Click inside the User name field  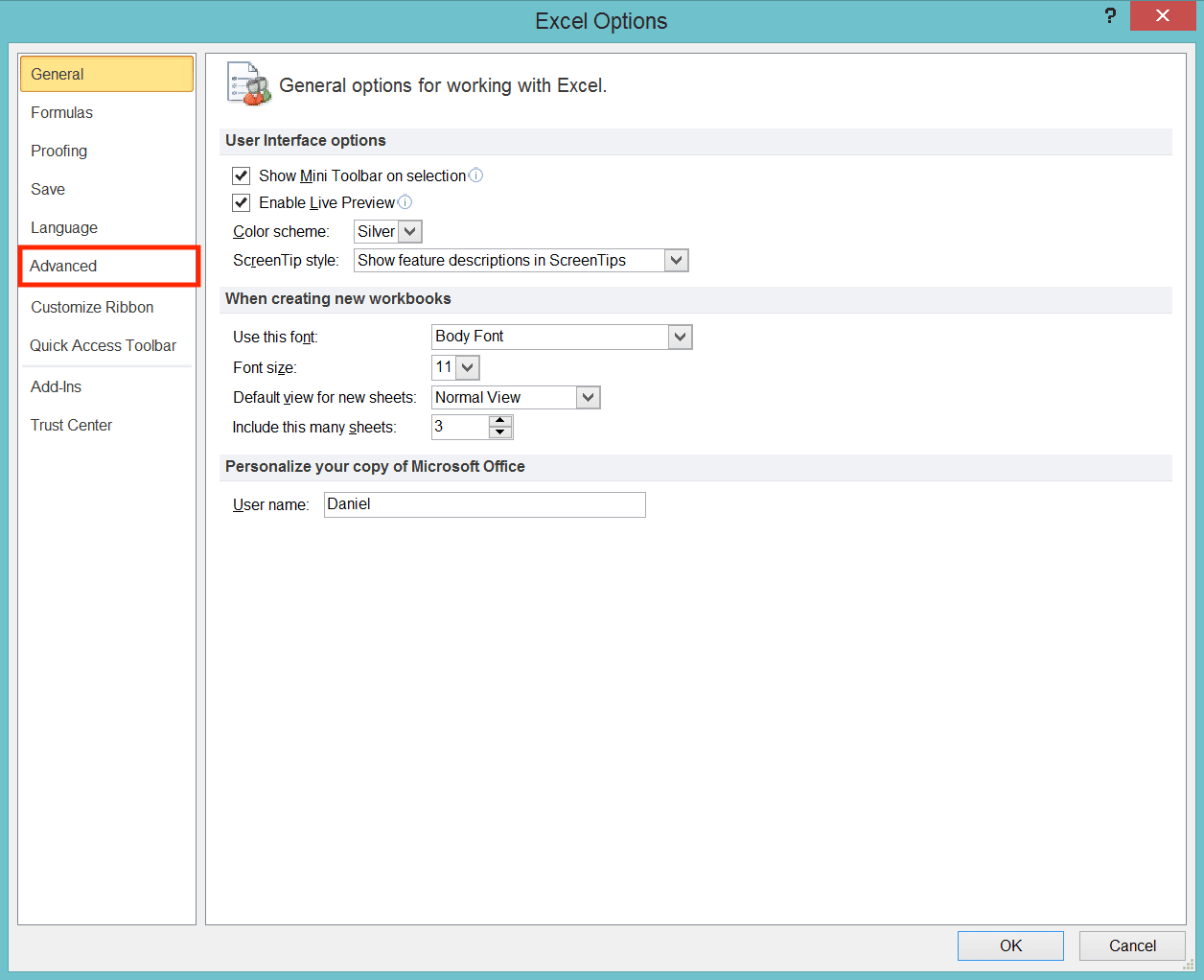tap(484, 504)
